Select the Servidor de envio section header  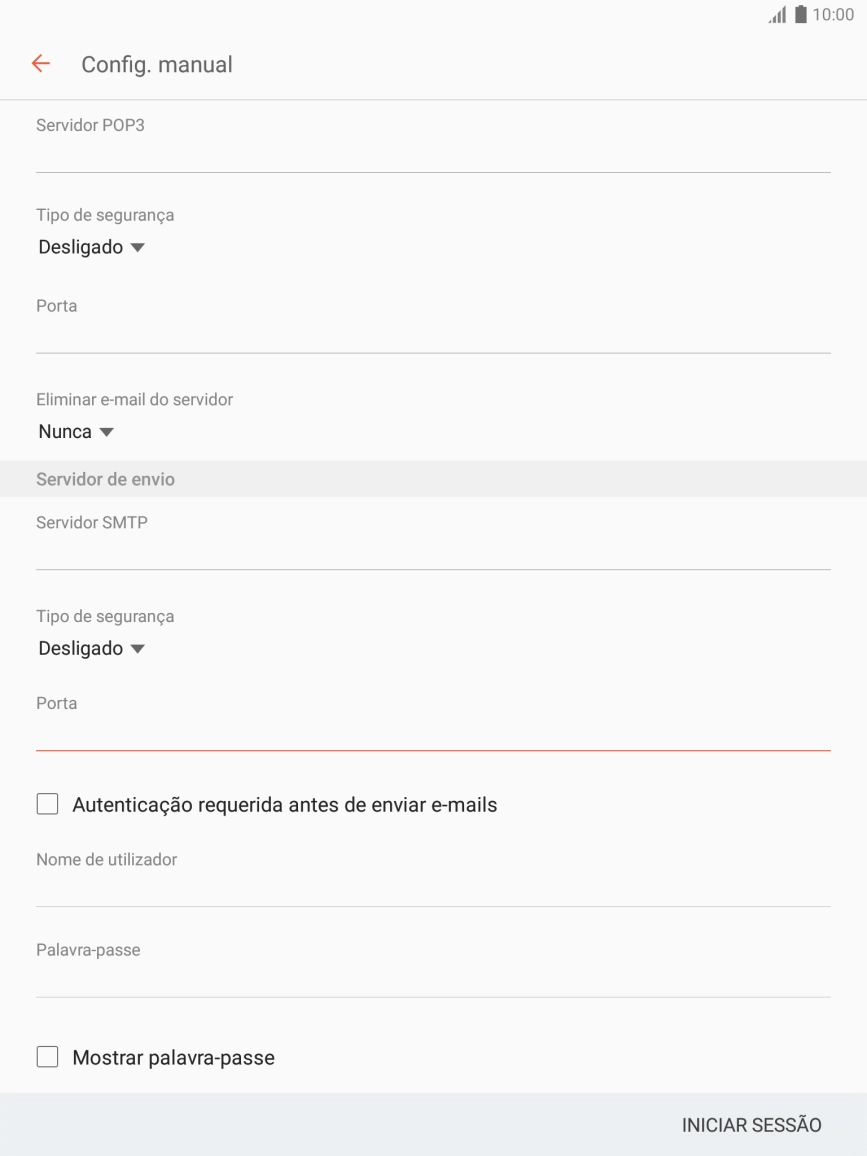coord(106,478)
